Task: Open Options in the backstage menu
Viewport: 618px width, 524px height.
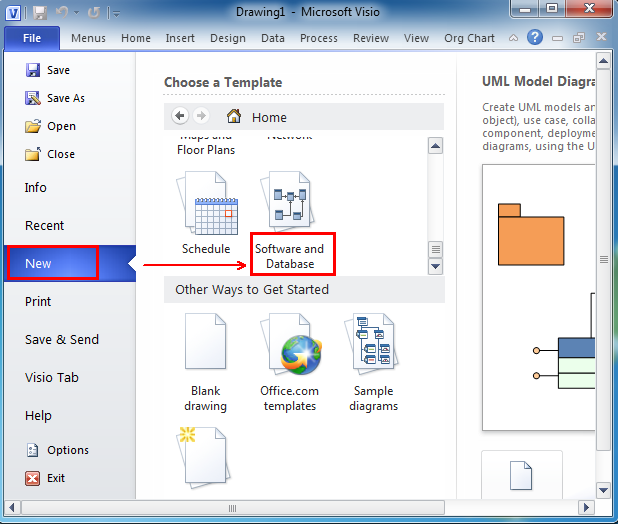Action: 58,450
